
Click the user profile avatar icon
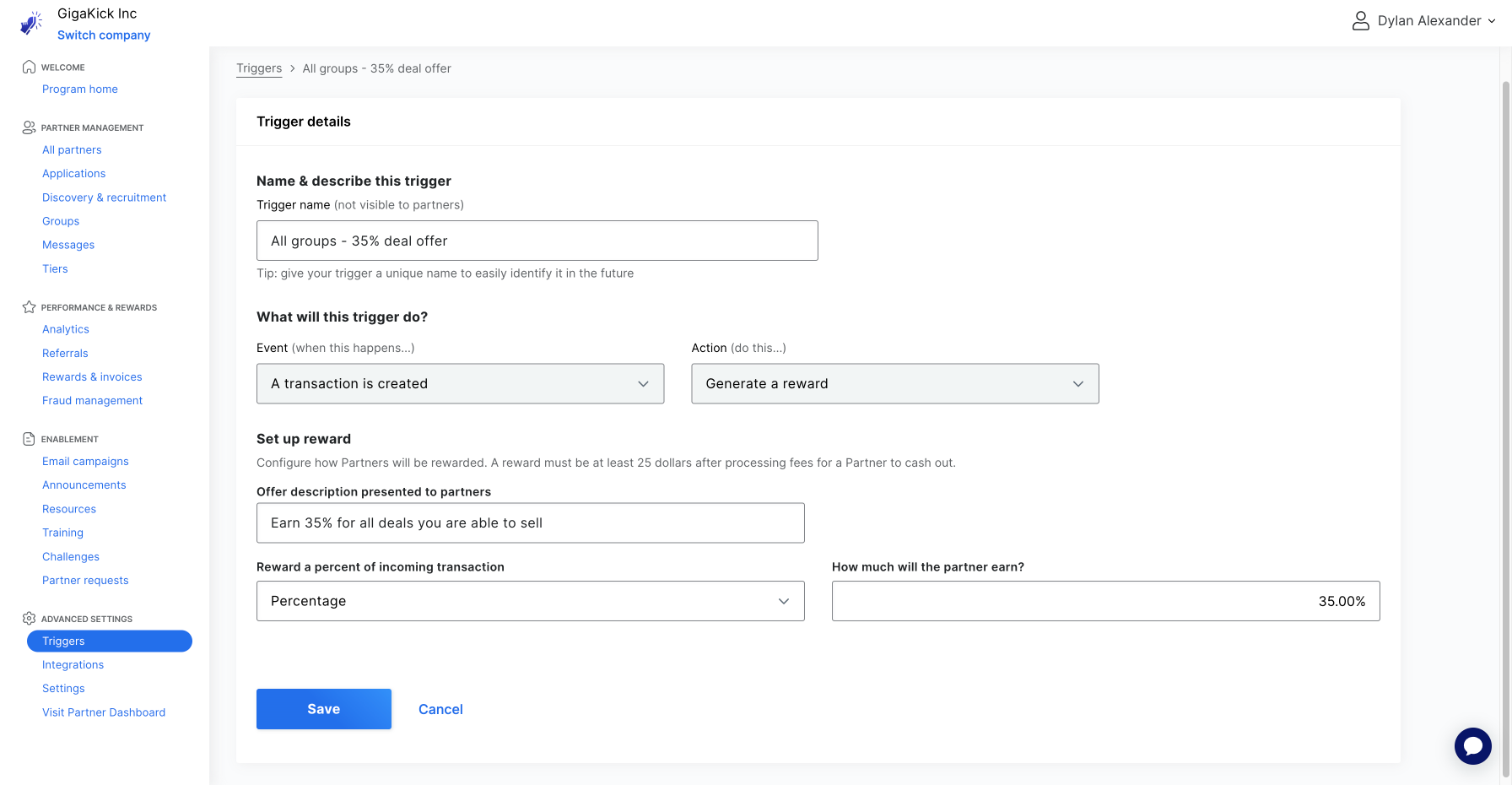point(1360,21)
